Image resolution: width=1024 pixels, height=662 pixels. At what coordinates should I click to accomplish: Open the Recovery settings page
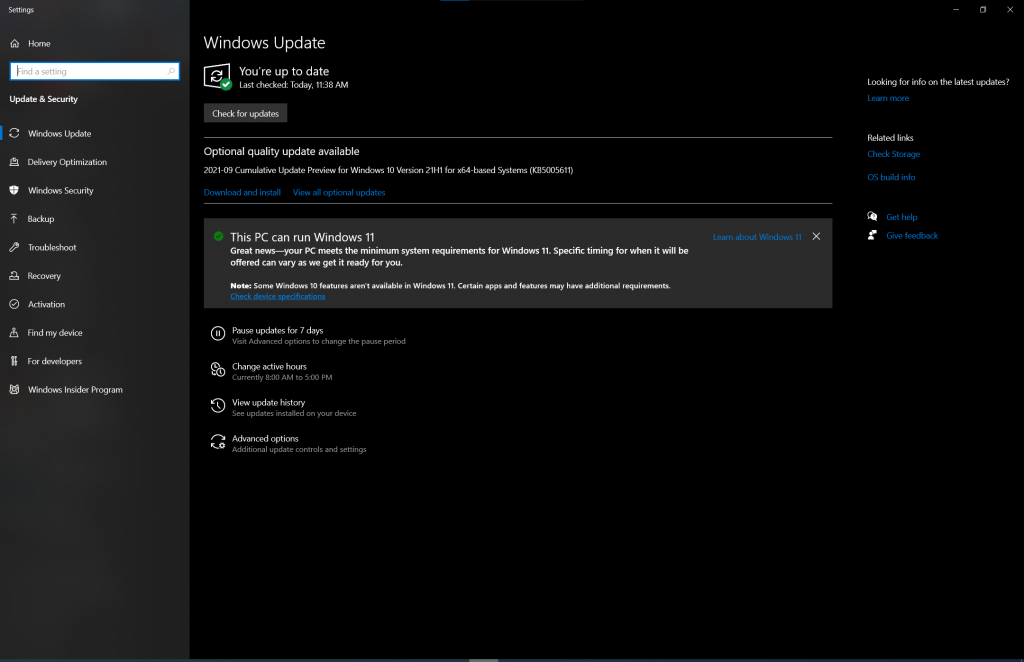[44, 276]
